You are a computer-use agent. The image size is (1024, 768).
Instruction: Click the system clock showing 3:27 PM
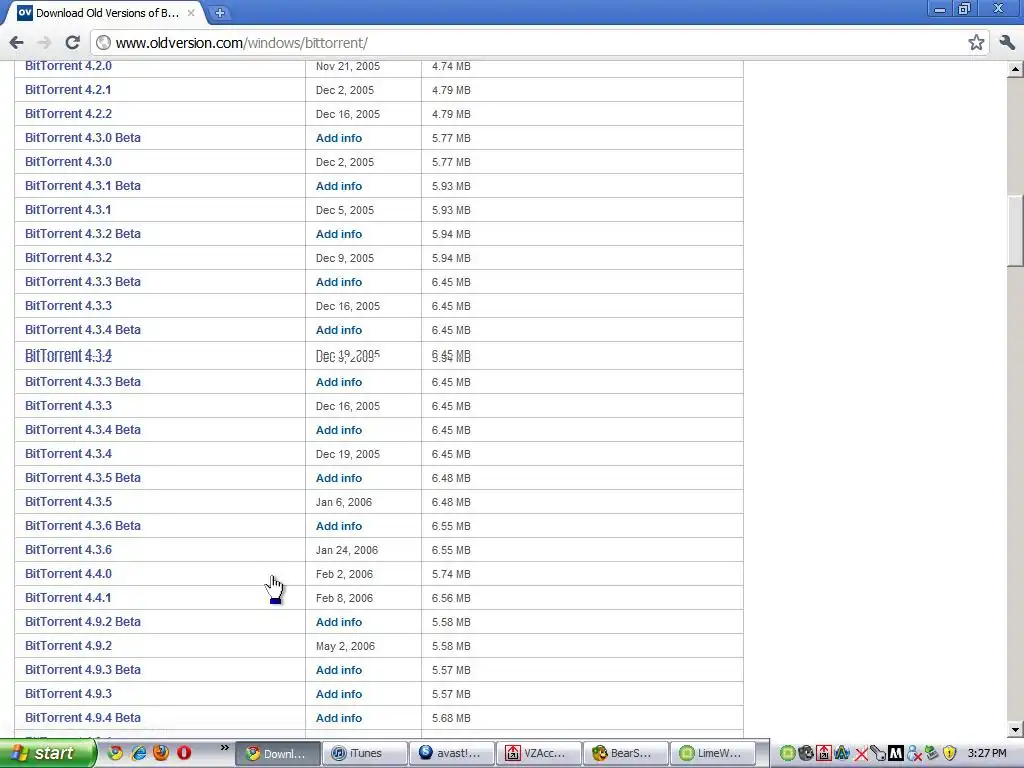tap(987, 754)
